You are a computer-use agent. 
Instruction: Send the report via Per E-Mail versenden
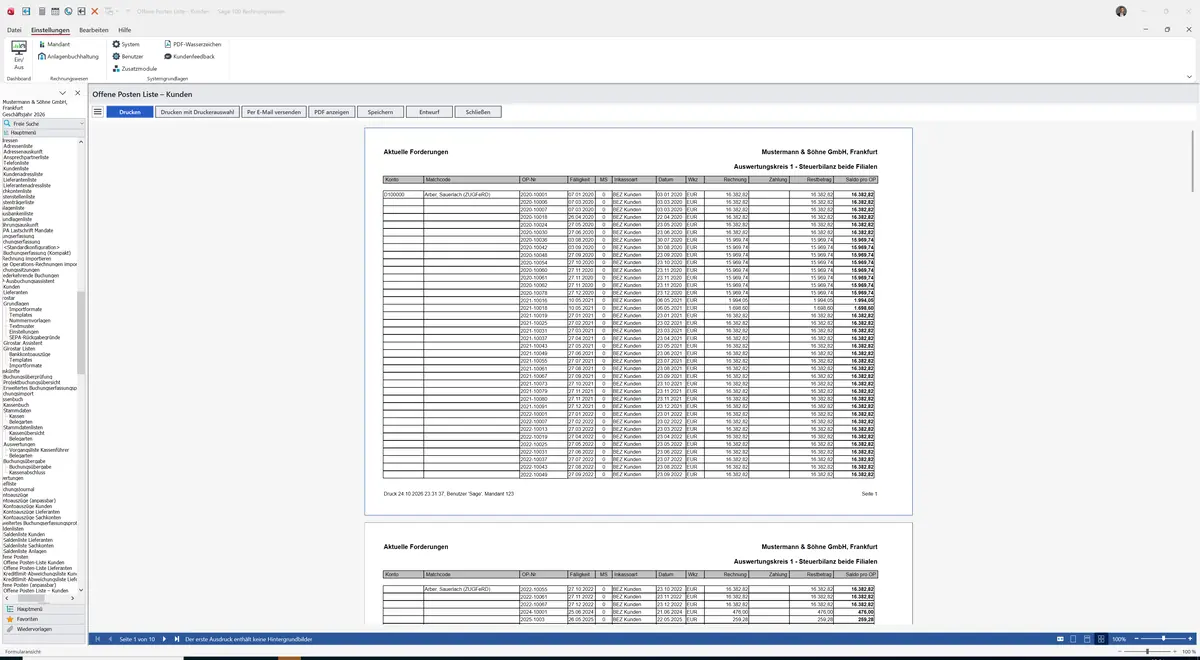[273, 112]
